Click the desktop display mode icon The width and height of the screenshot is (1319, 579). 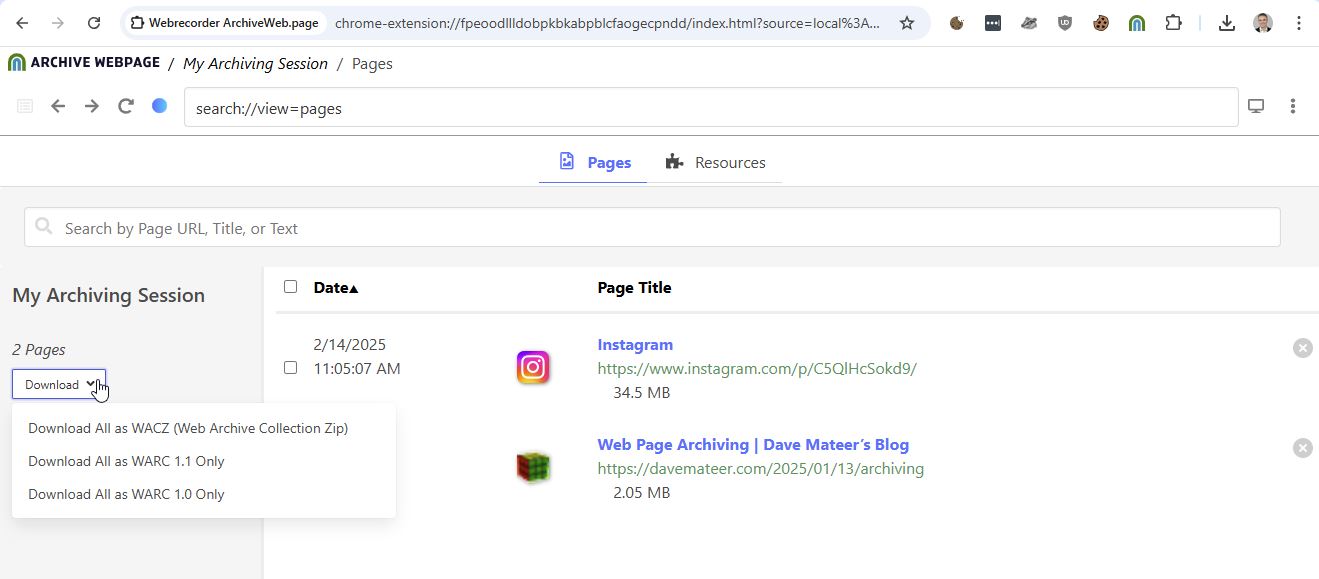pyautogui.click(x=1256, y=106)
